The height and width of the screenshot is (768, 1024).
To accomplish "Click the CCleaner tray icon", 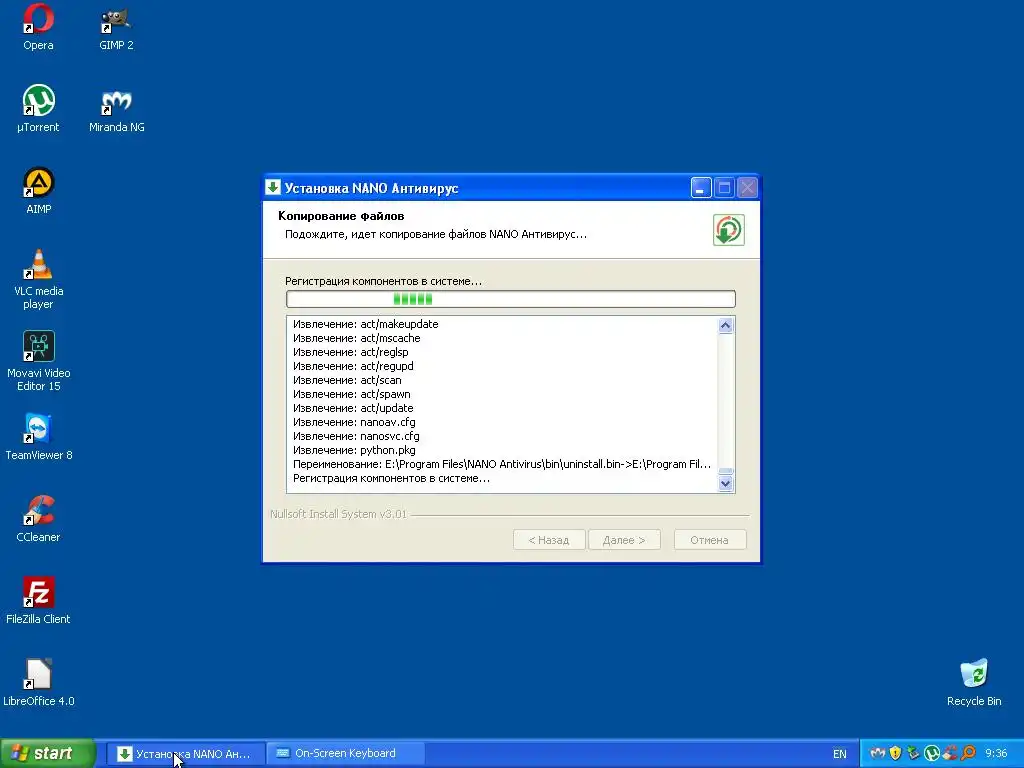I will 950,753.
